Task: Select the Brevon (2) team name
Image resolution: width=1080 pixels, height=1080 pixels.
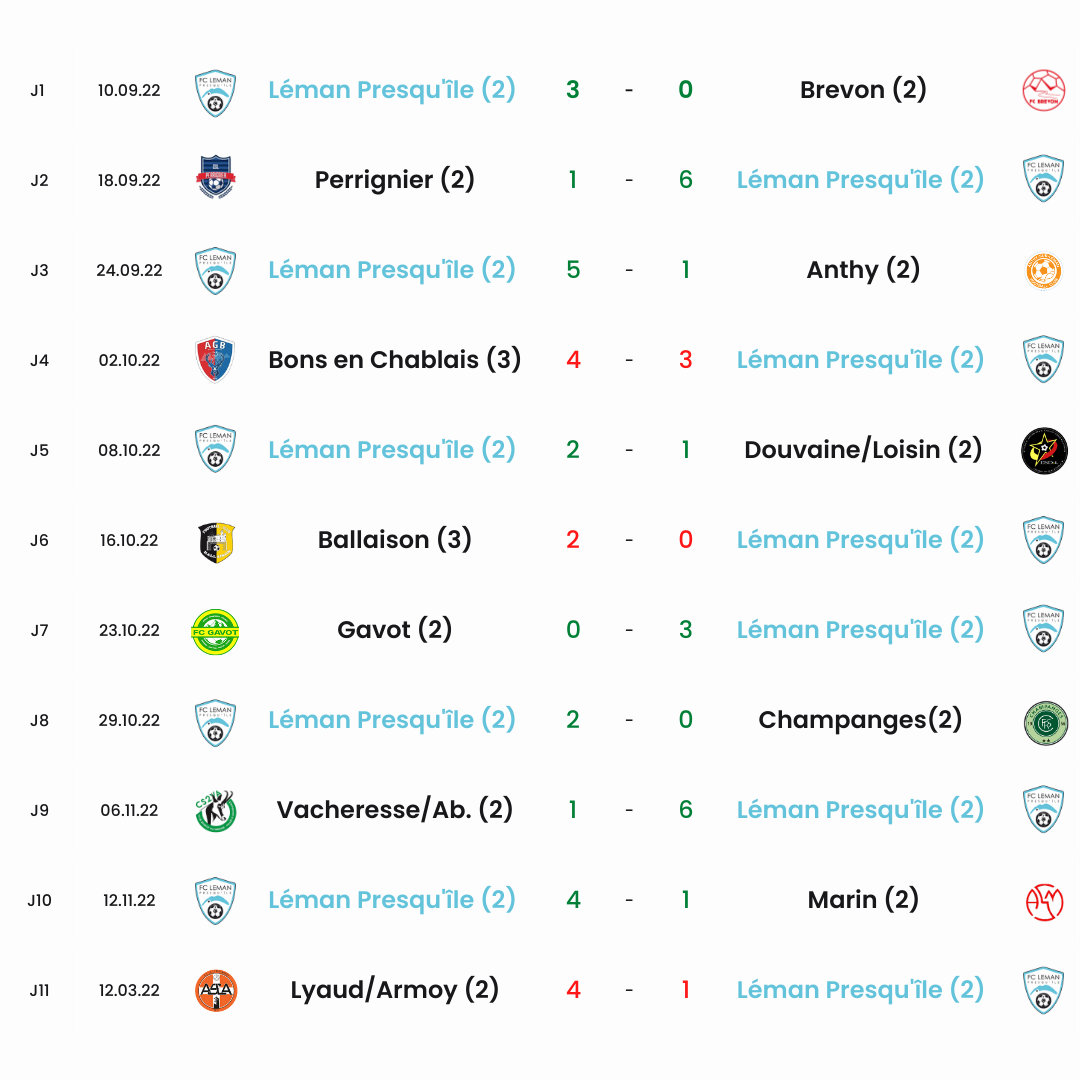Action: pos(862,90)
